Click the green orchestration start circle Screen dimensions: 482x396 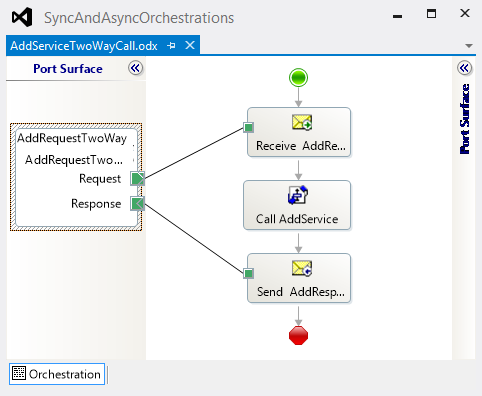pyautogui.click(x=298, y=78)
